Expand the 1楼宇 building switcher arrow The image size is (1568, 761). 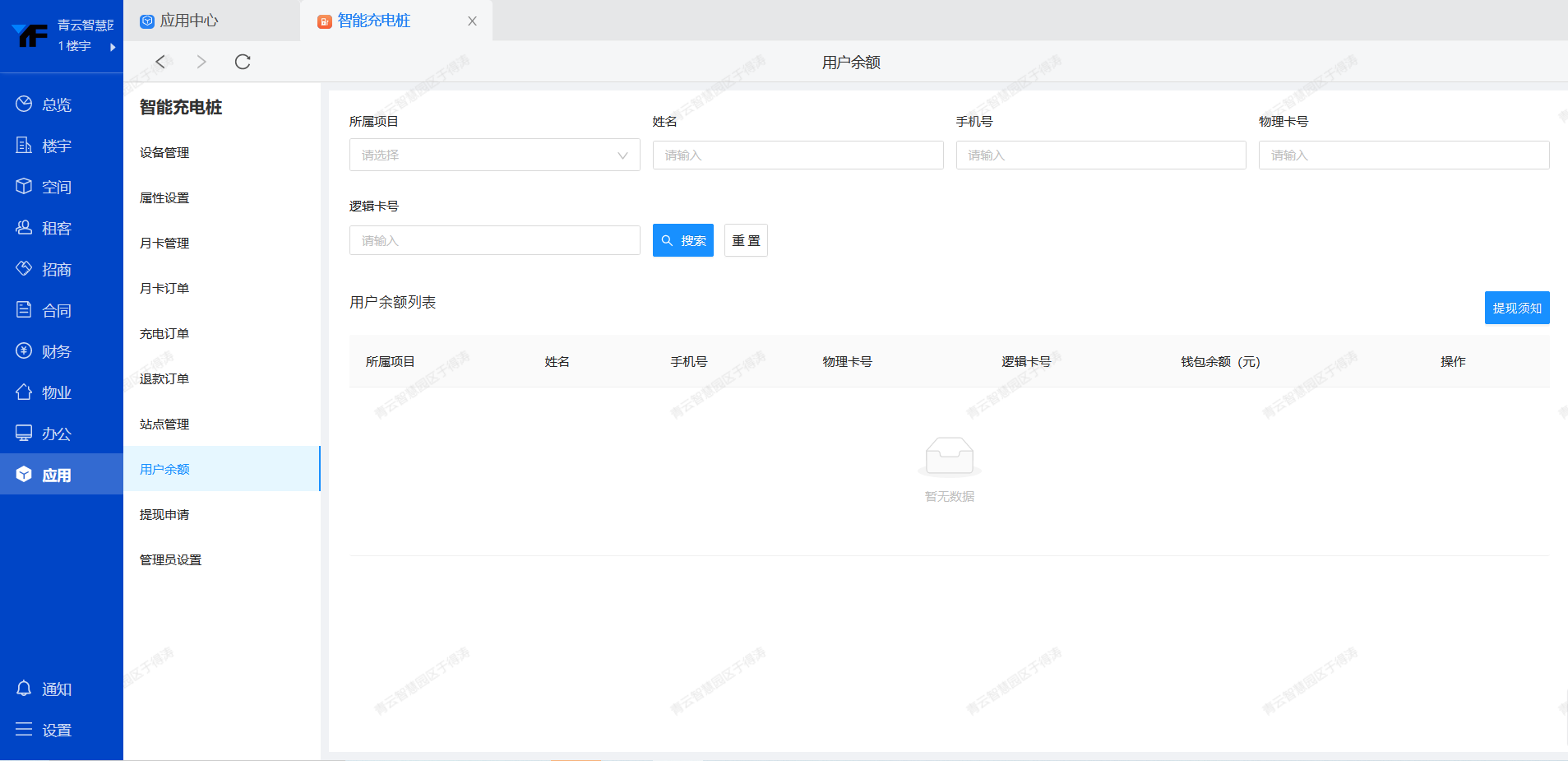113,47
